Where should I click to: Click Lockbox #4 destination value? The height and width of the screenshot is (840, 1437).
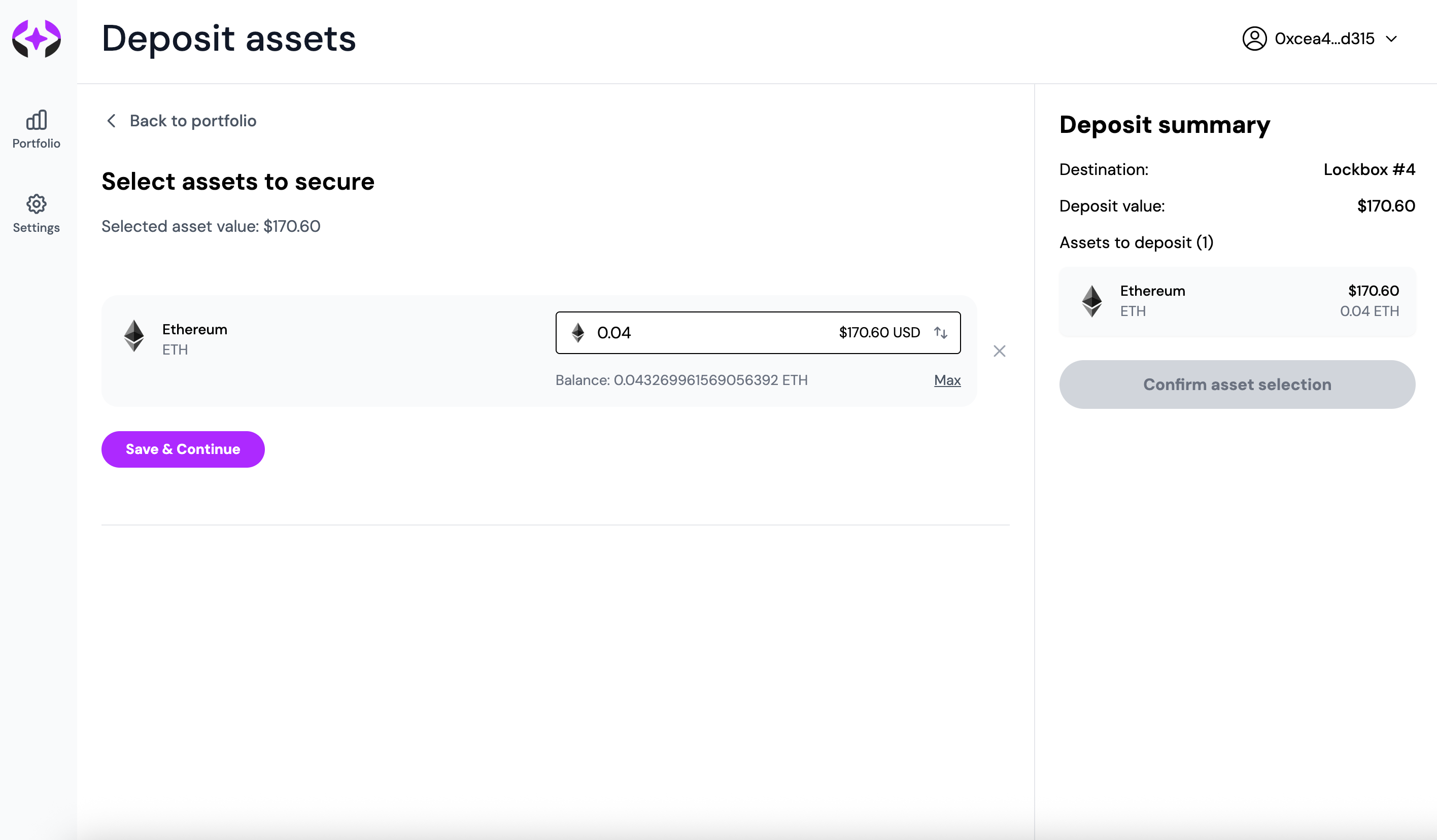pos(1368,169)
